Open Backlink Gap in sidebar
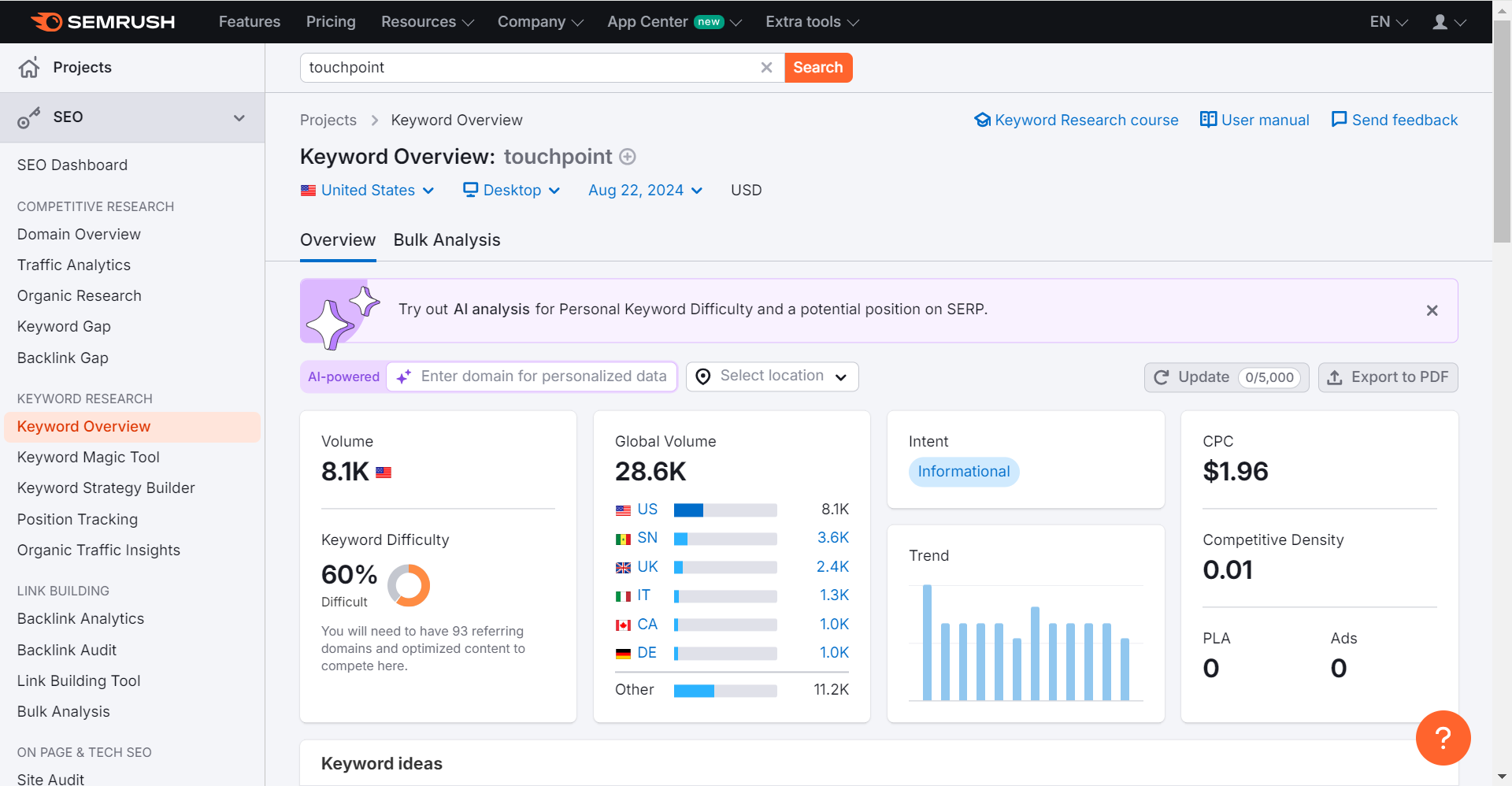Image resolution: width=1512 pixels, height=786 pixels. point(63,358)
